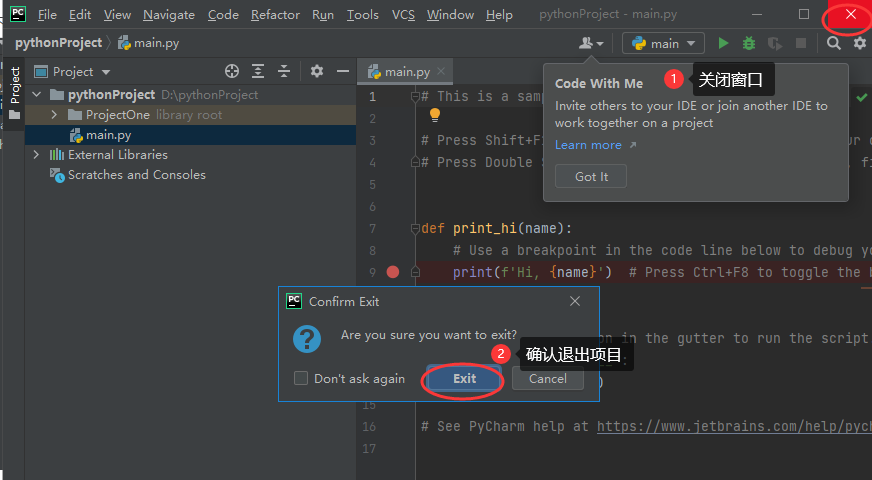Viewport: 872px width, 480px height.
Task: Click the Project vertical sidebar tab
Action: click(x=14, y=86)
